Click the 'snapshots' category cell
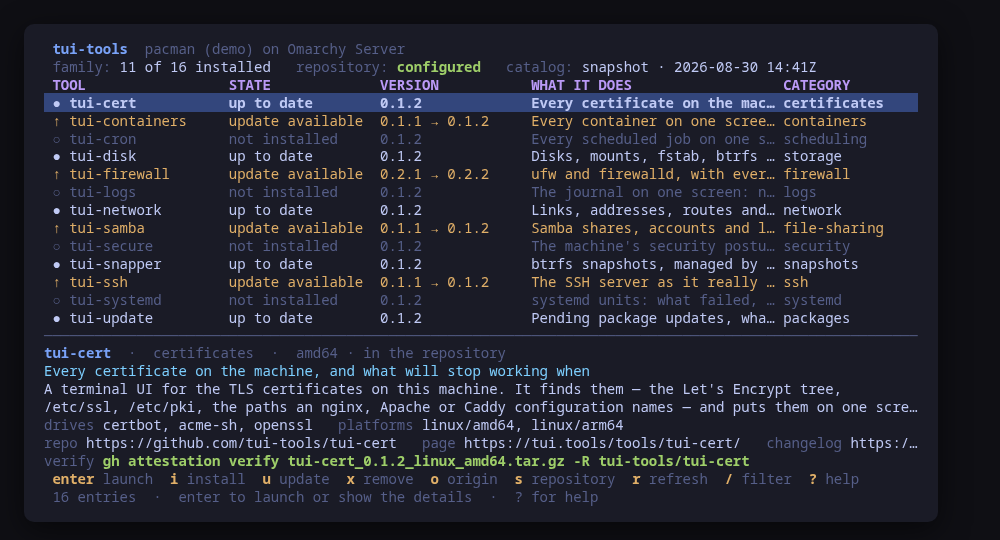 point(821,265)
